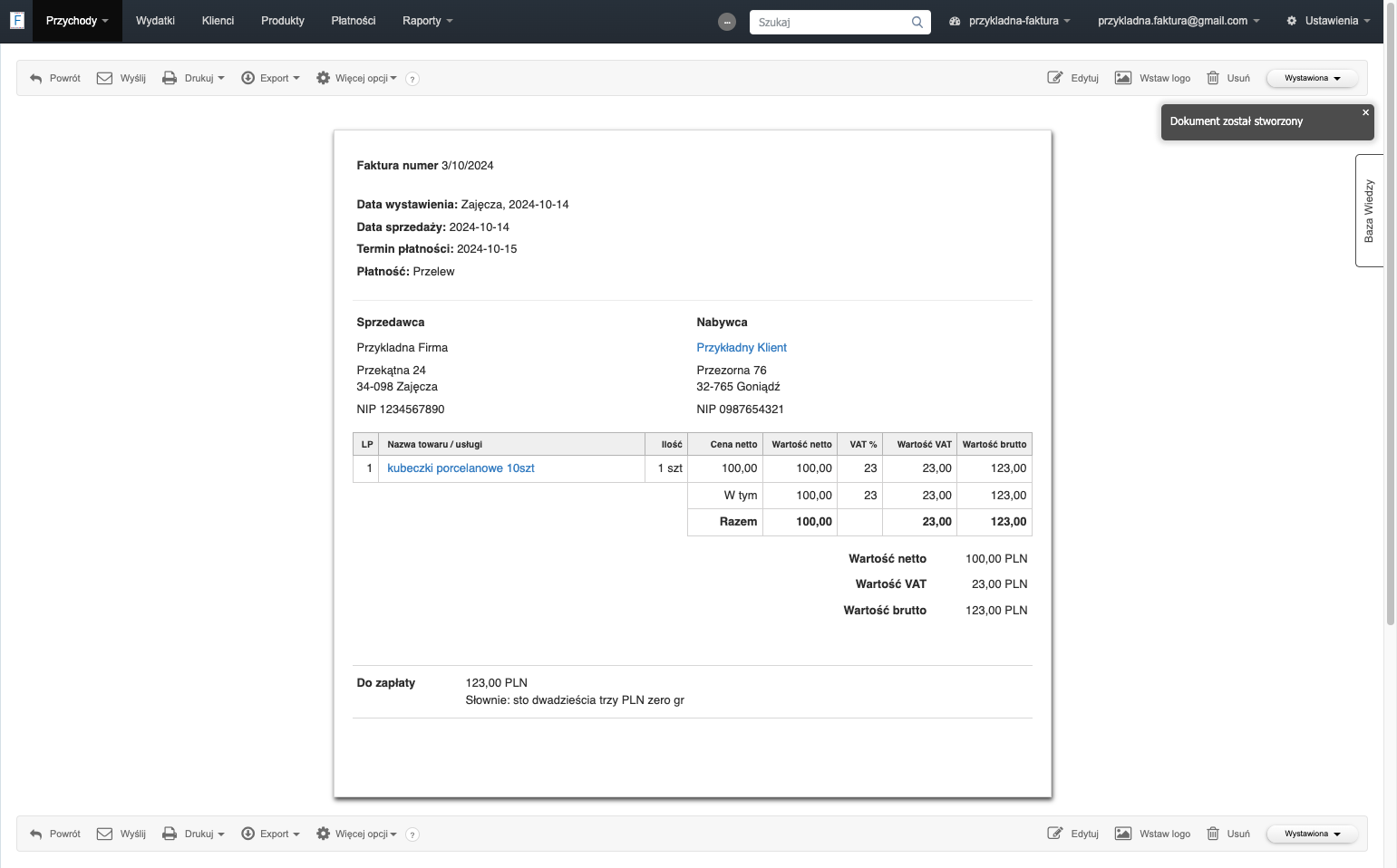Click the Export download icon in bottom toolbar
Image resolution: width=1397 pixels, height=868 pixels.
(x=247, y=834)
